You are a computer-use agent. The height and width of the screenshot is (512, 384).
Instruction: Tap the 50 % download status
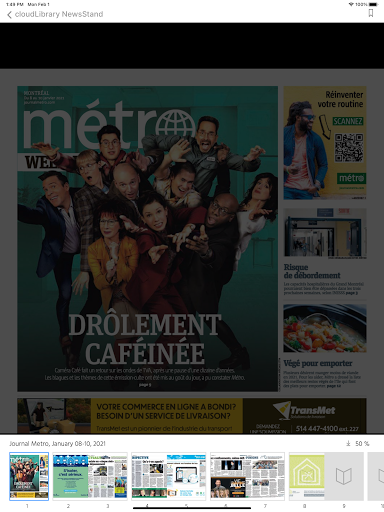[x=362, y=444]
